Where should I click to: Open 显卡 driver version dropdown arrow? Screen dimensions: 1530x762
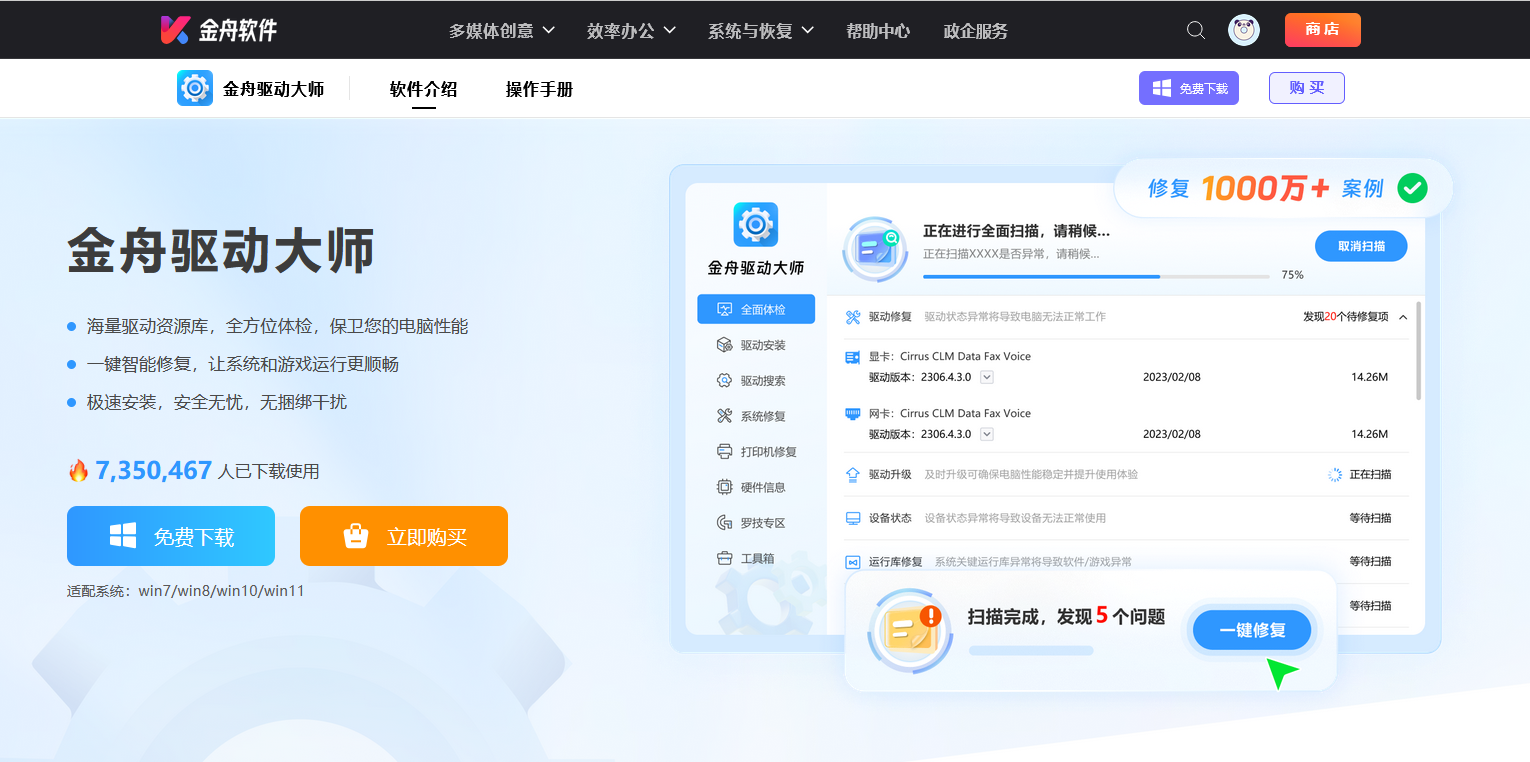pyautogui.click(x=987, y=377)
